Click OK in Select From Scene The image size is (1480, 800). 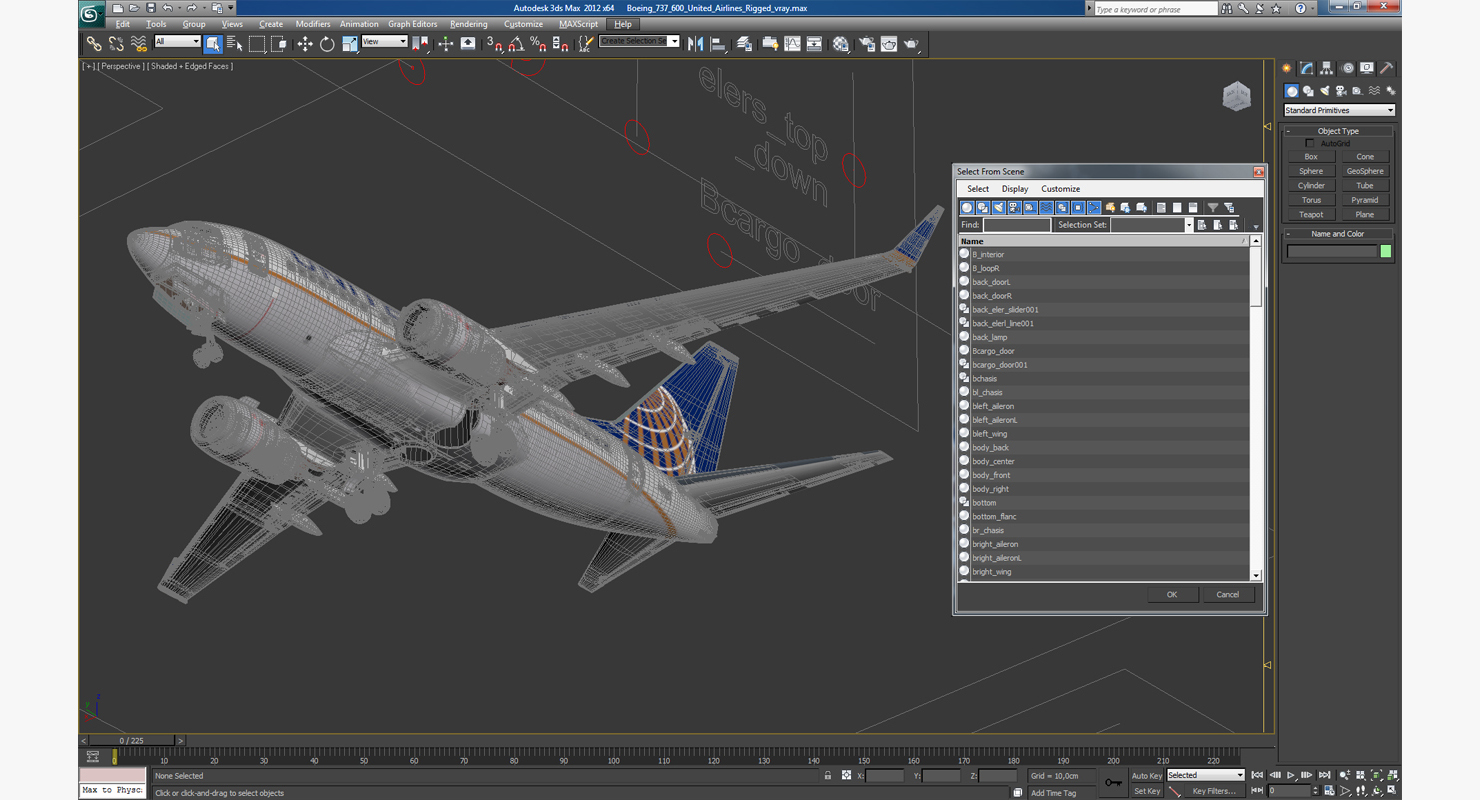pyautogui.click(x=1172, y=594)
